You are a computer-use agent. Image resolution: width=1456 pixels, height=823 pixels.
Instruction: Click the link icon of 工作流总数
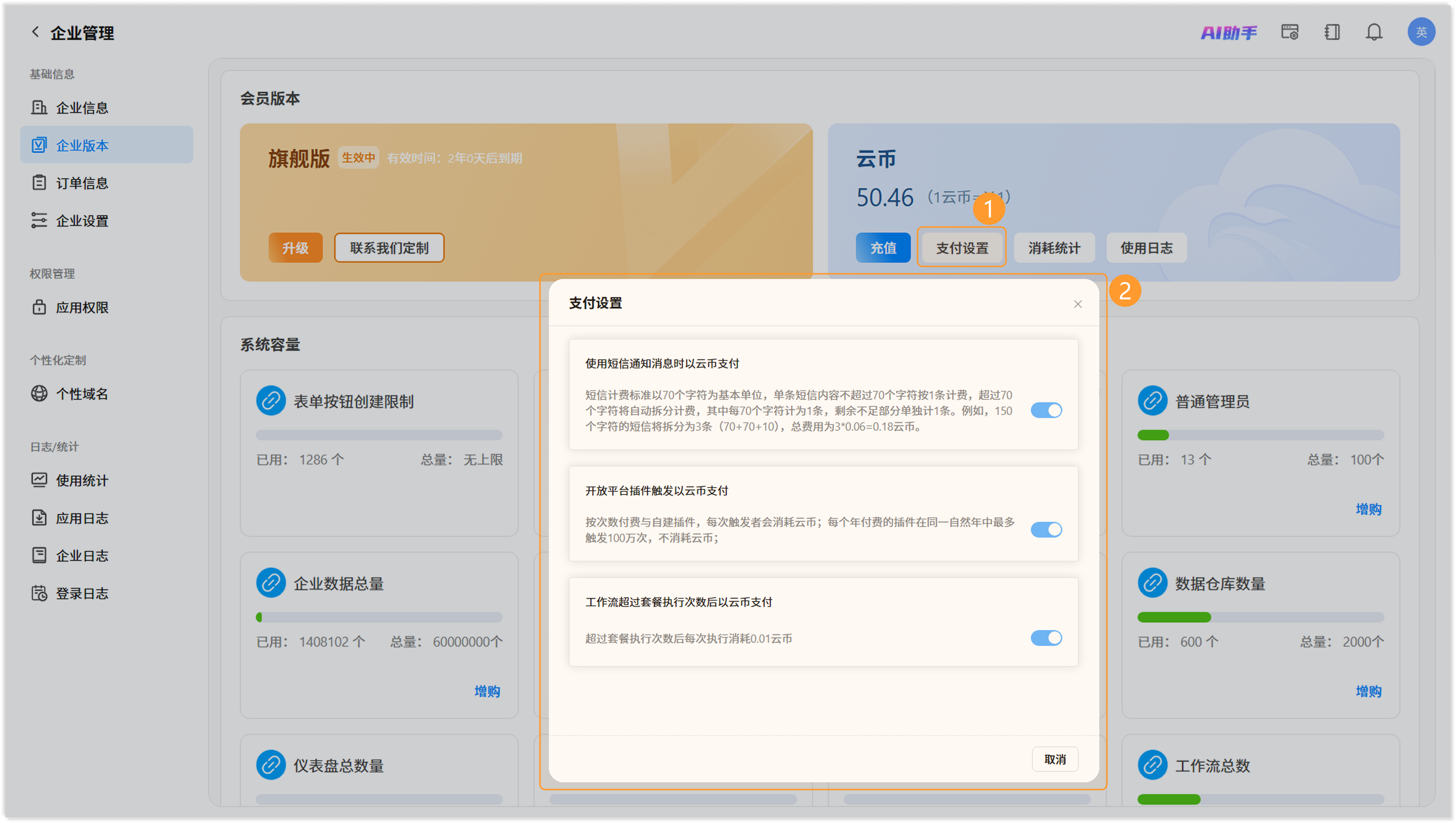tap(1153, 765)
